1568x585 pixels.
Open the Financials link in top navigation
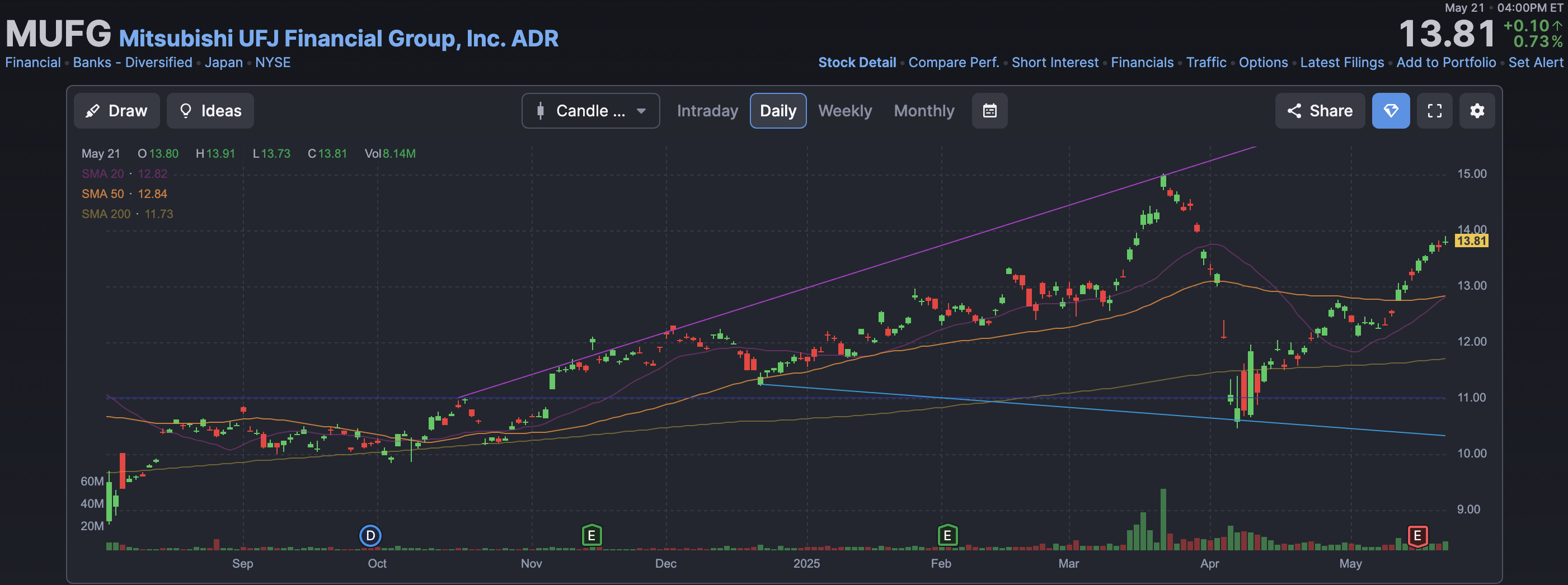tap(1142, 63)
